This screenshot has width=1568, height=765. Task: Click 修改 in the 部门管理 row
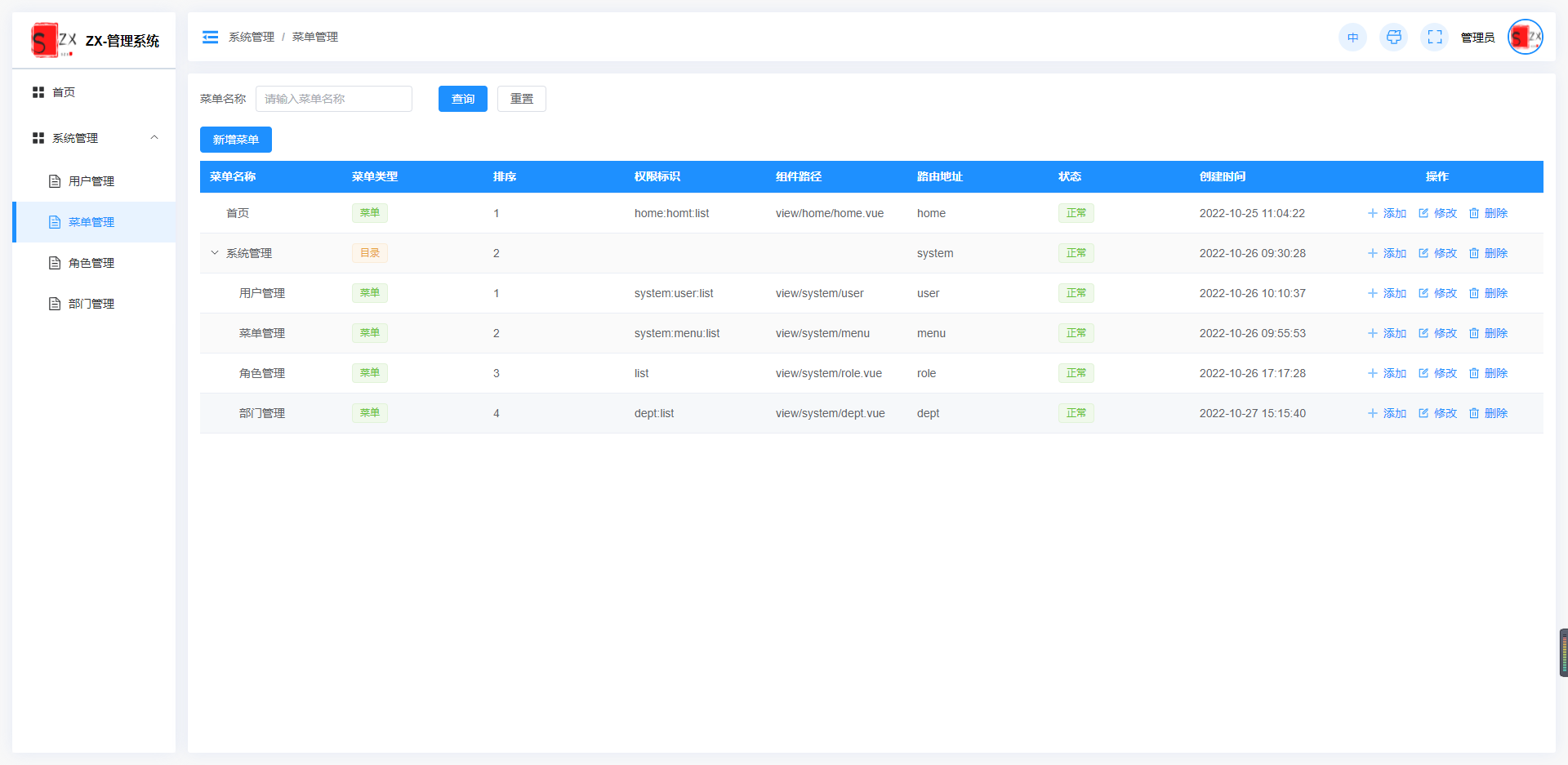pyautogui.click(x=1437, y=413)
